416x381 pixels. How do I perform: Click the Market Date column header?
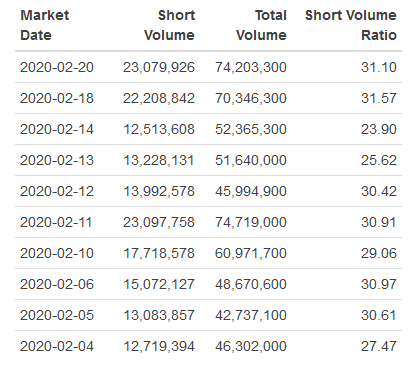tap(45, 25)
